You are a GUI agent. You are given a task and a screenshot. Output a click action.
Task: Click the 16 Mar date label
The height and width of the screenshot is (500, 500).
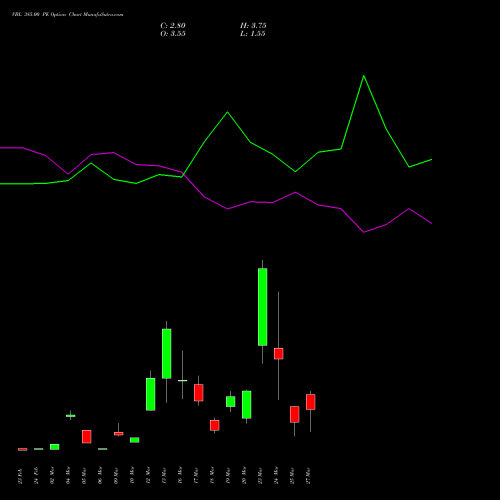[x=180, y=476]
